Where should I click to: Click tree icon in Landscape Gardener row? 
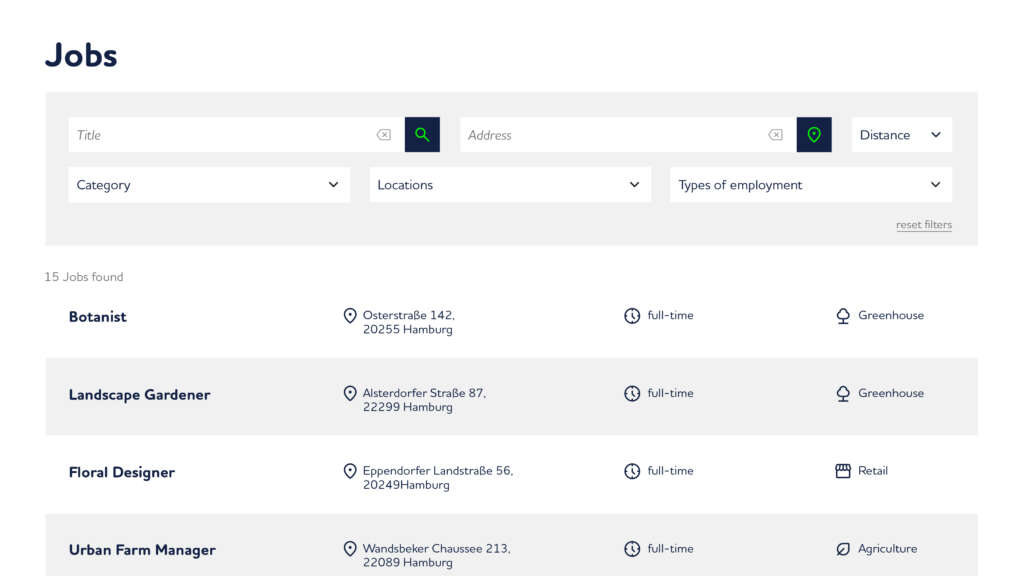[x=843, y=394]
